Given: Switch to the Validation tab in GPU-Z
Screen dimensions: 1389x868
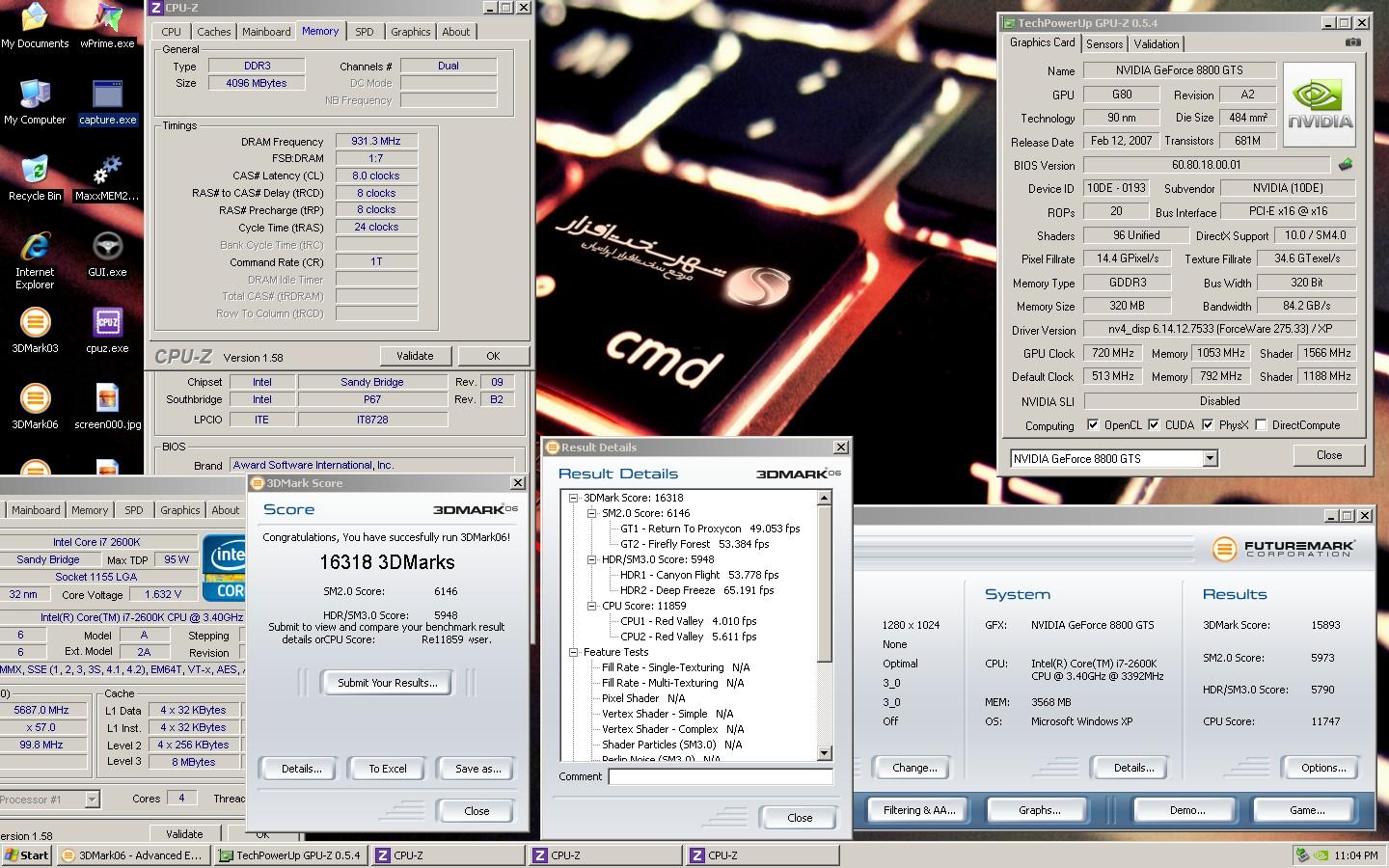Looking at the screenshot, I should coord(1157,44).
